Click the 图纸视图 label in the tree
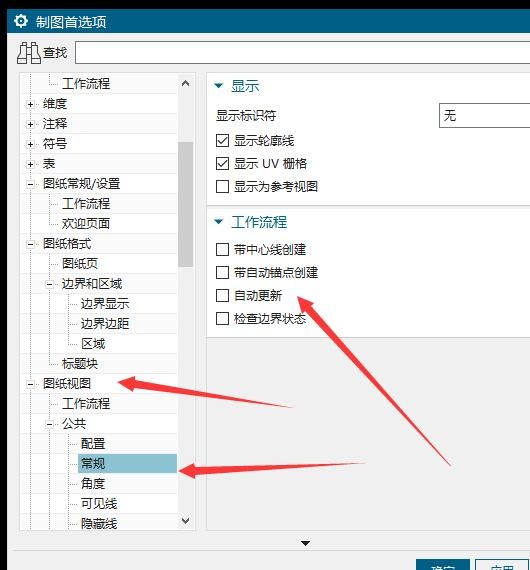This screenshot has width=530, height=570. [67, 384]
